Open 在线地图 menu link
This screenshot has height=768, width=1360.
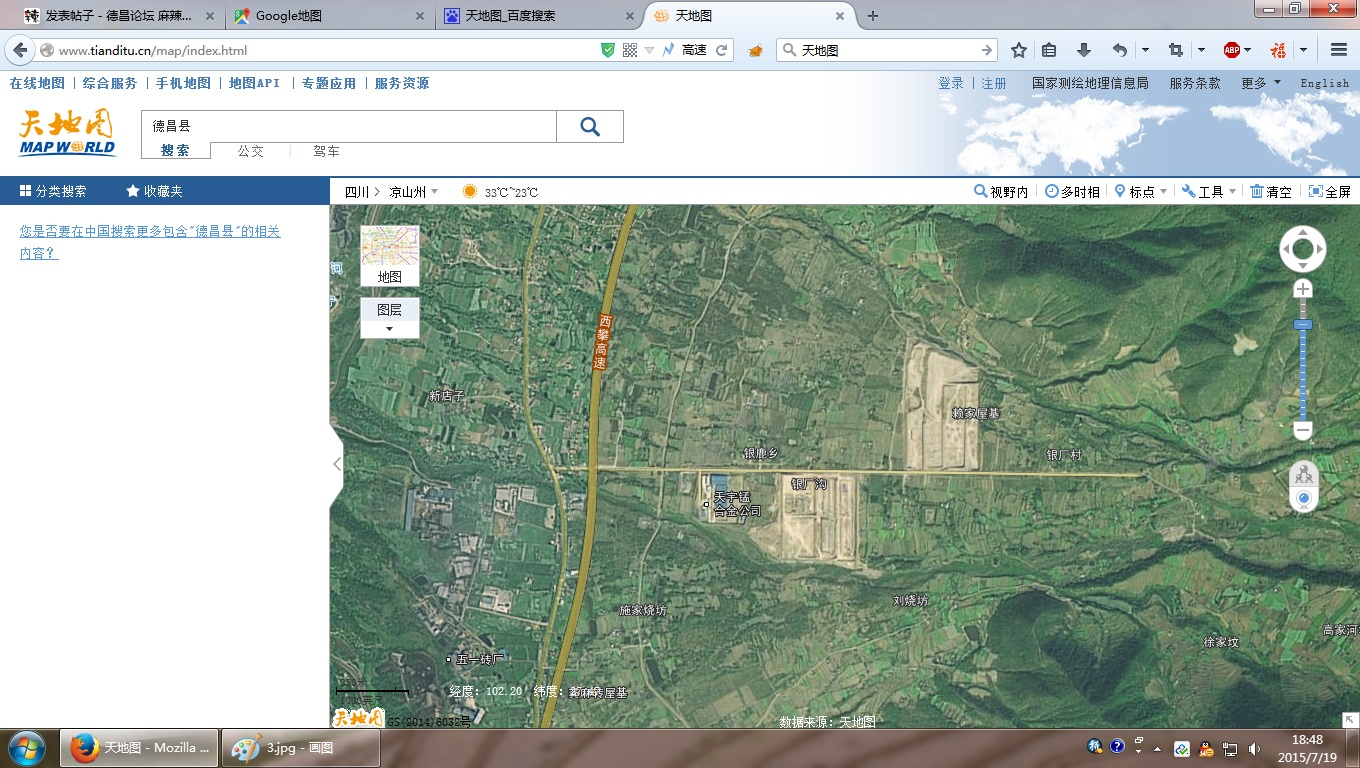tap(37, 83)
